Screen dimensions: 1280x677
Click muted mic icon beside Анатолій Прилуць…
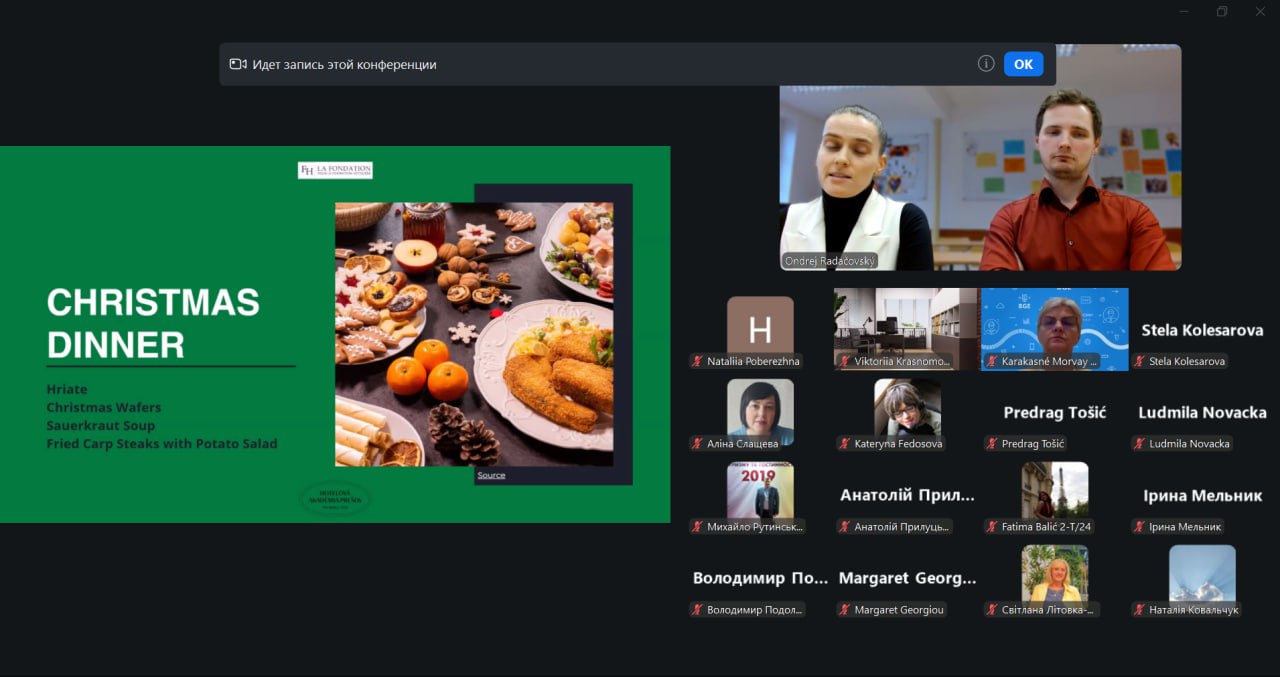tap(845, 526)
